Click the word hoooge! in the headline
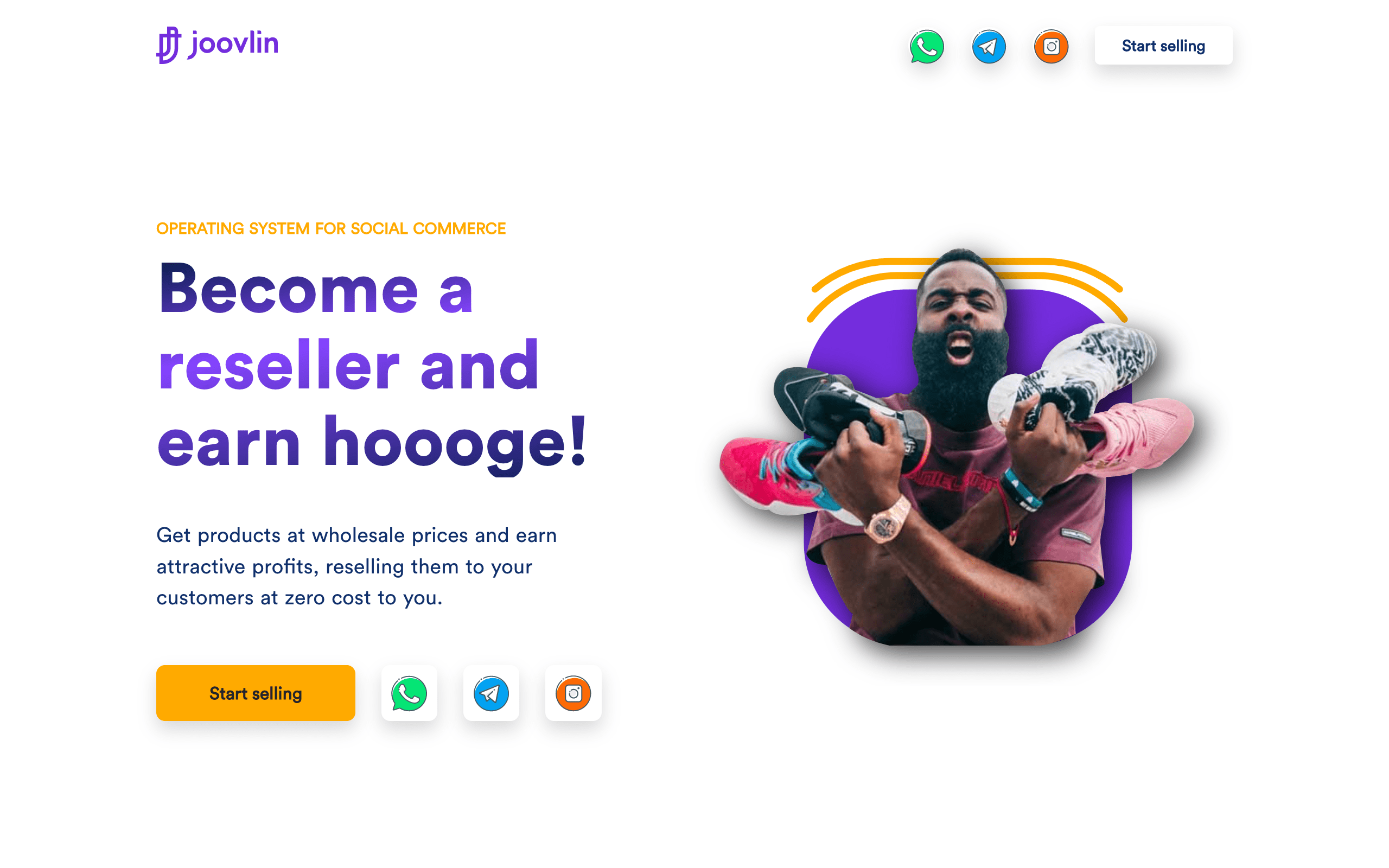This screenshot has width=1389, height=868. pyautogui.click(x=455, y=442)
